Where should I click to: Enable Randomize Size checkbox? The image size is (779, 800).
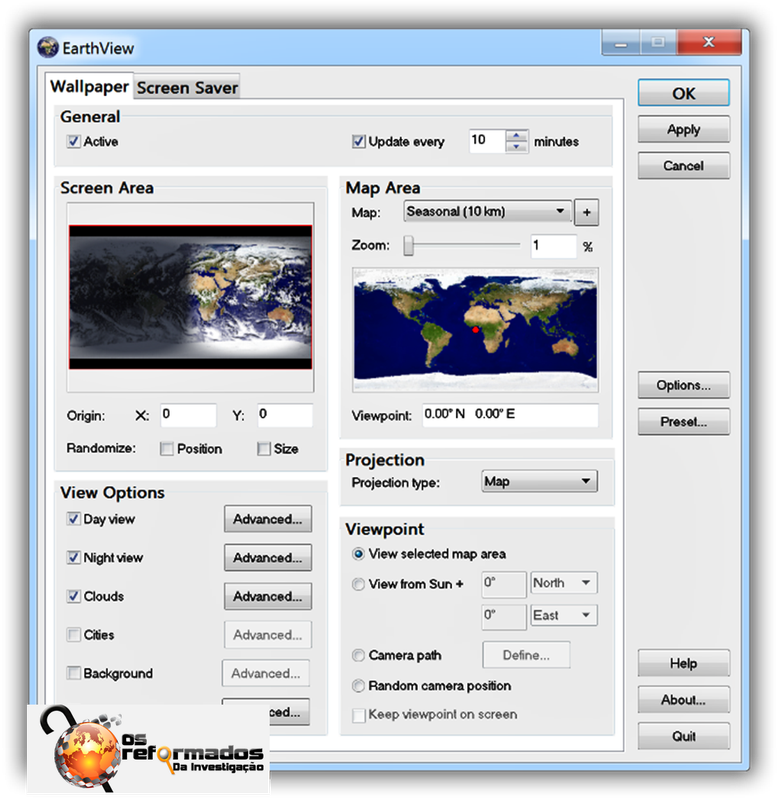point(263,448)
